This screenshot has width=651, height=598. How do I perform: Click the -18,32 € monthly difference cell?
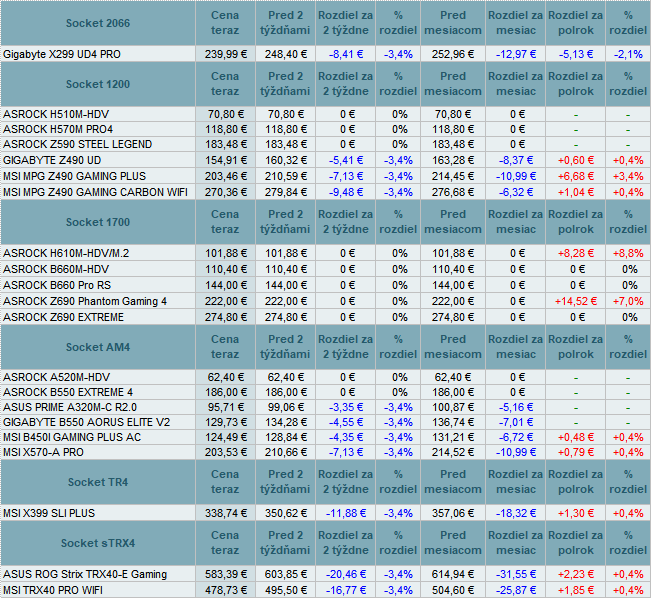click(x=516, y=513)
